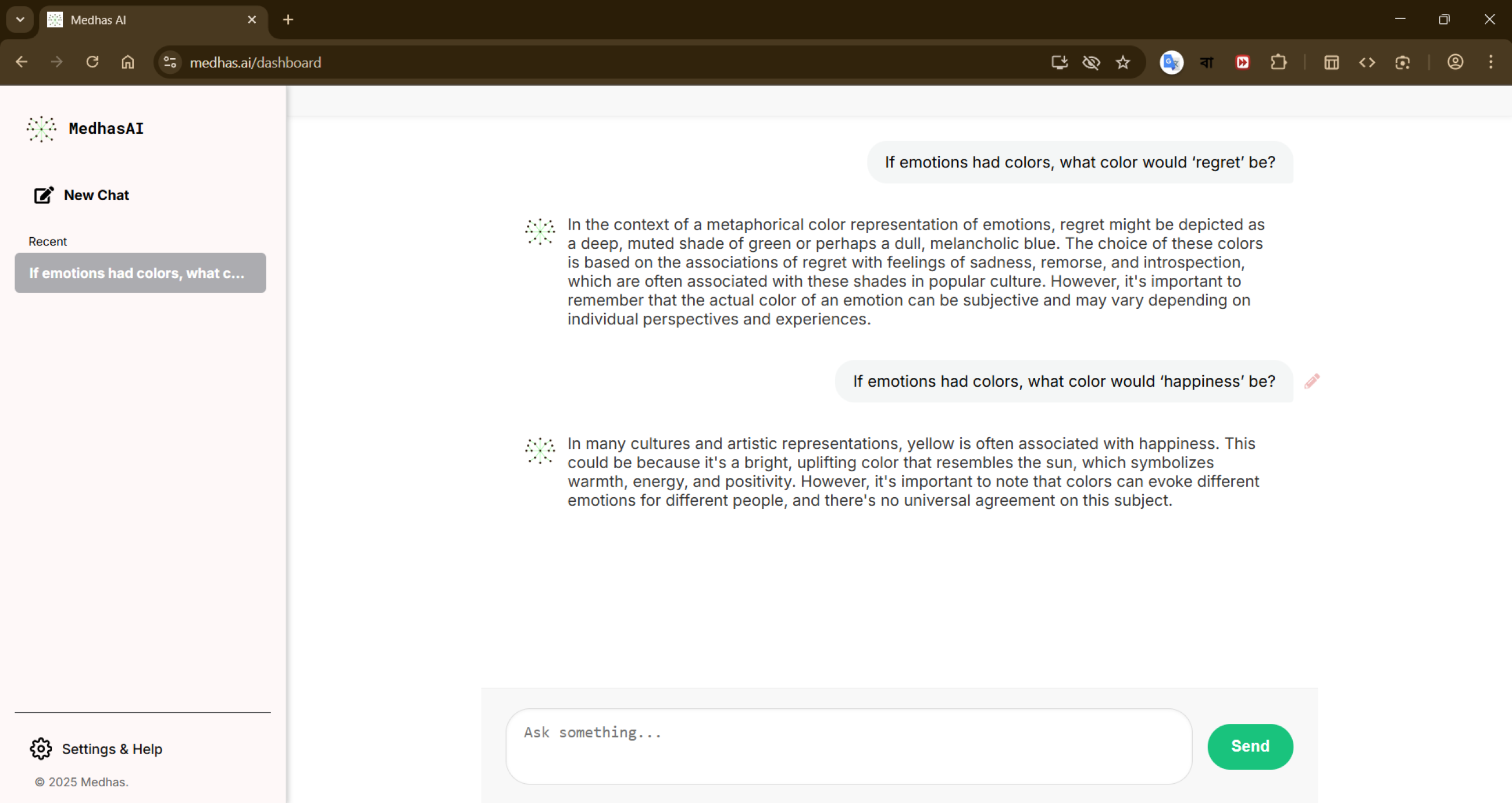1512x803 pixels.
Task: Start a New Chat in MedhasAI
Action: [96, 195]
